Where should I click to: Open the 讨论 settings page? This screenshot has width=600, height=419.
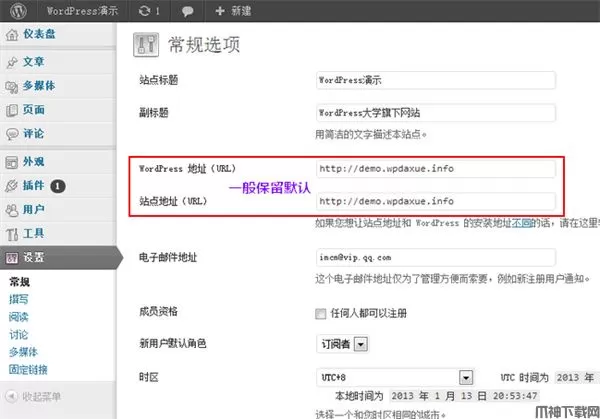coord(19,334)
